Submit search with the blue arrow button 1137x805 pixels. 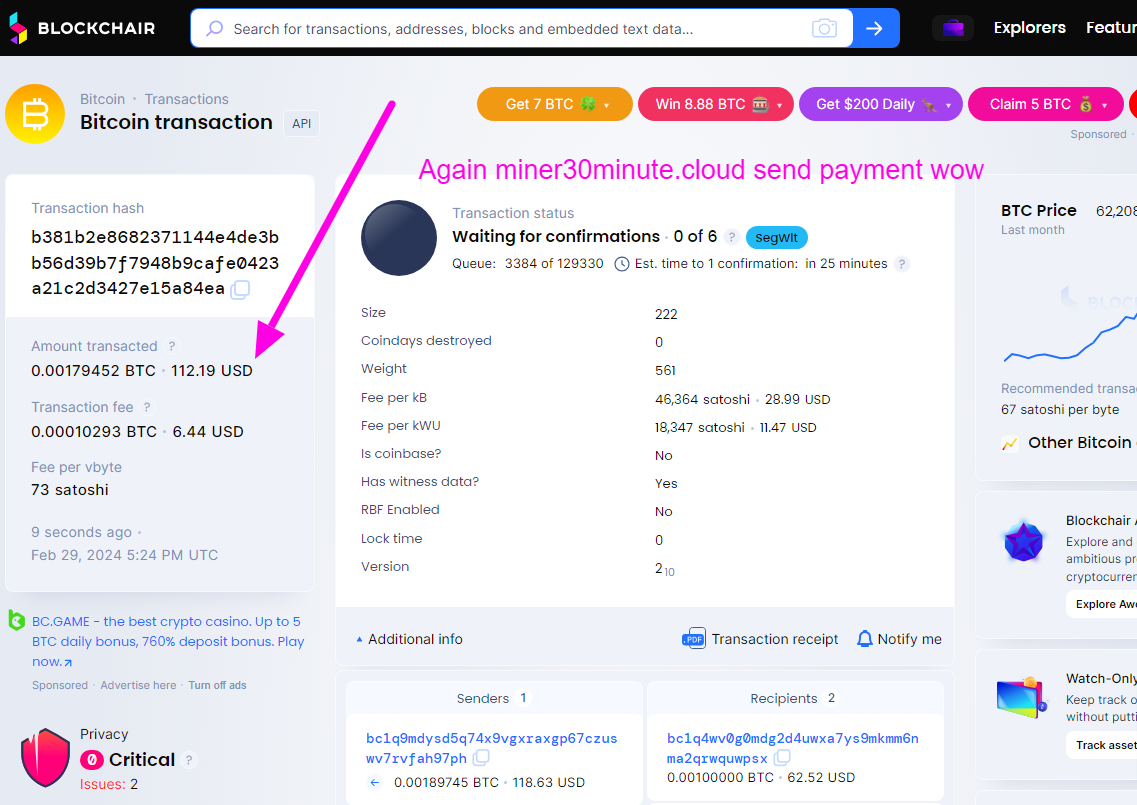875,28
